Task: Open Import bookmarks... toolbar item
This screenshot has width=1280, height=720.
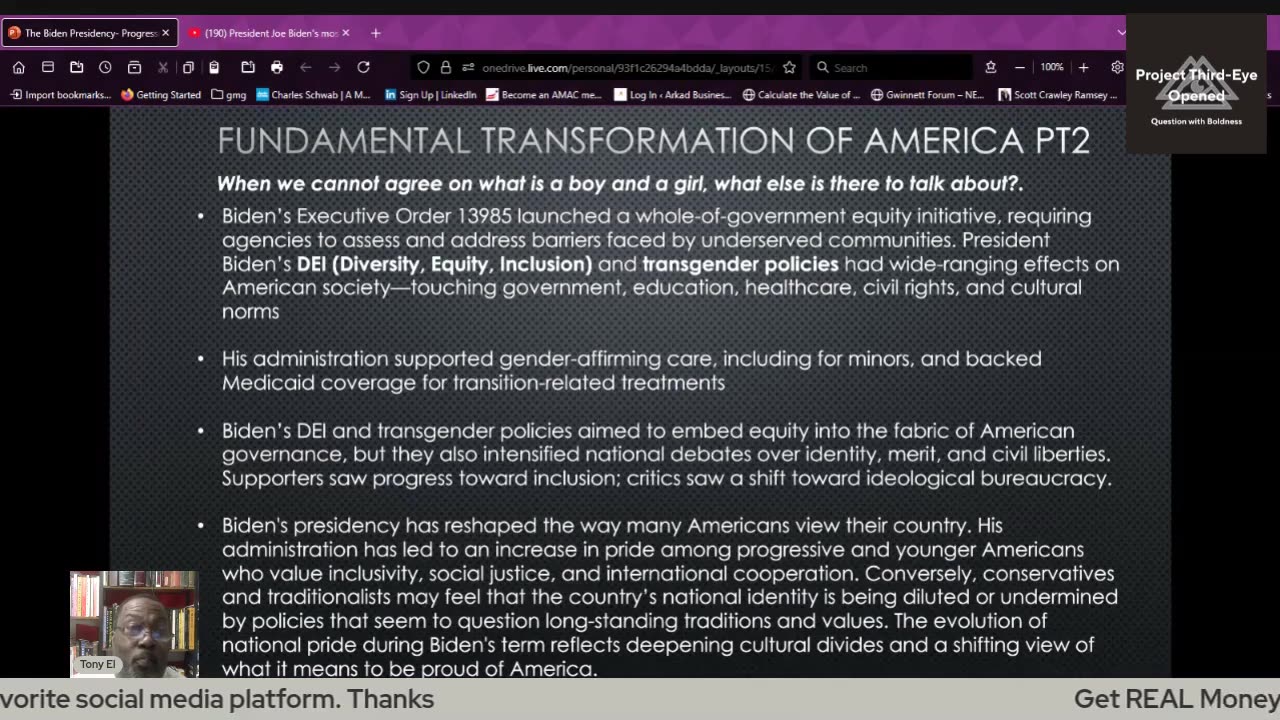Action: coord(60,95)
